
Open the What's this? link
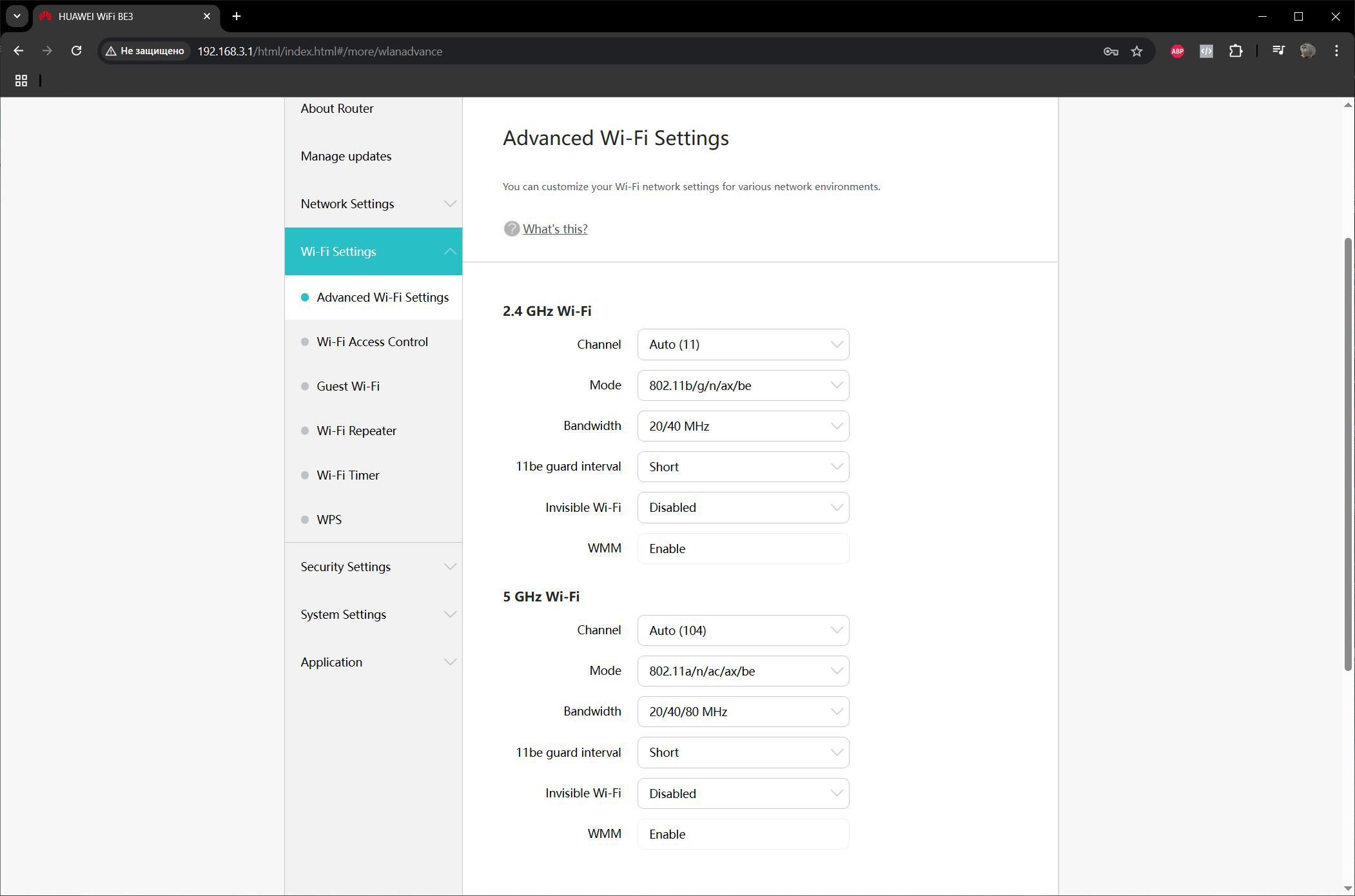[555, 229]
